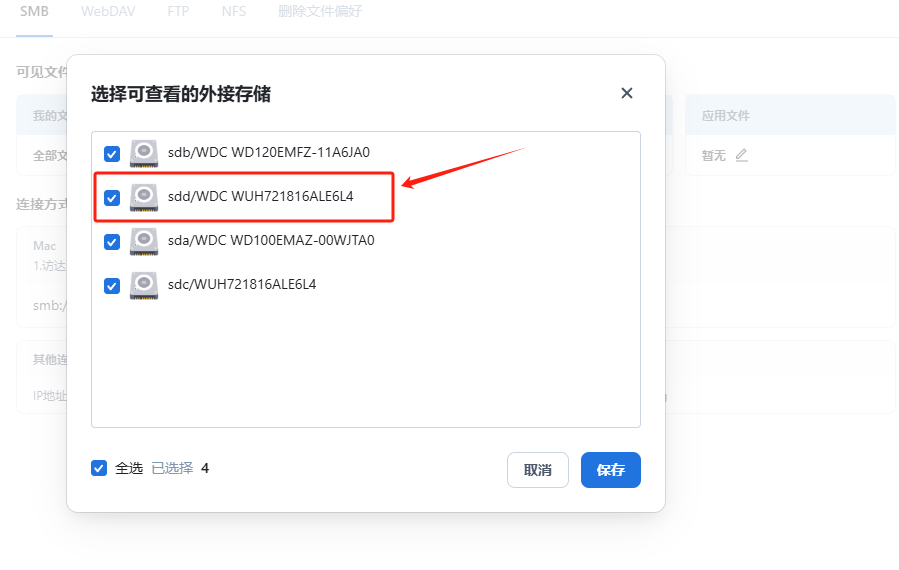899x570 pixels.
Task: Click the sdc drive disk icon
Action: [144, 285]
